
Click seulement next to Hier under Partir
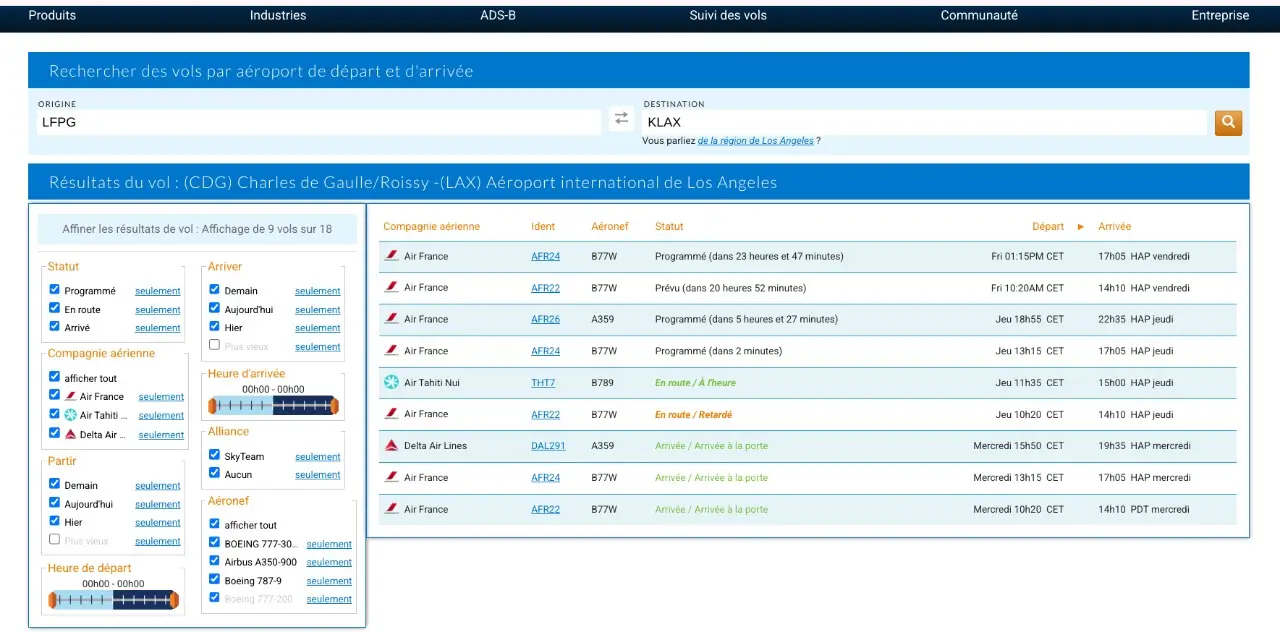[158, 523]
